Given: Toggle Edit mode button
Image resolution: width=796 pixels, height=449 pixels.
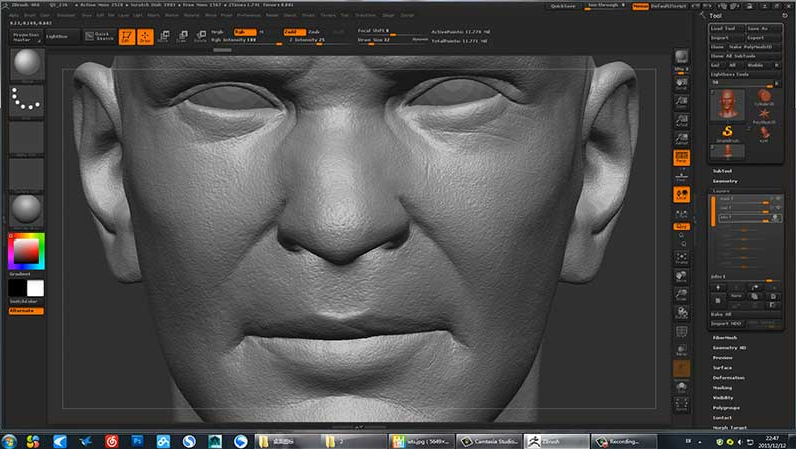Looking at the screenshot, I should [127, 37].
